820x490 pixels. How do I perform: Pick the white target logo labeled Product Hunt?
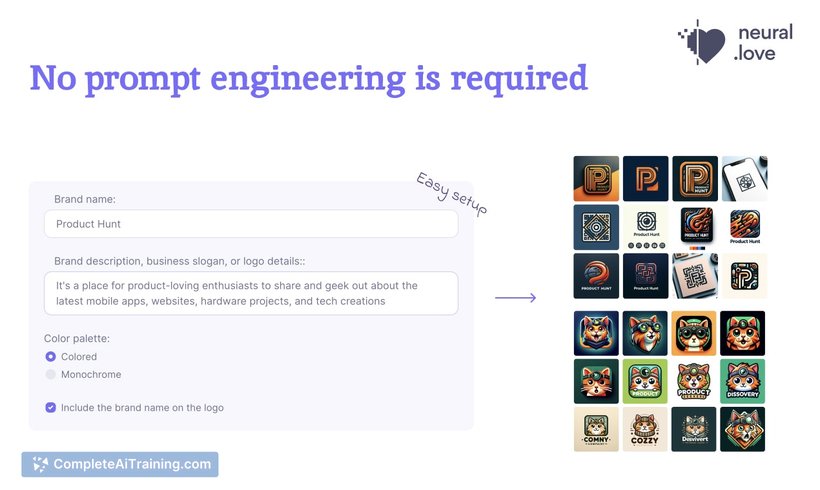click(645, 227)
